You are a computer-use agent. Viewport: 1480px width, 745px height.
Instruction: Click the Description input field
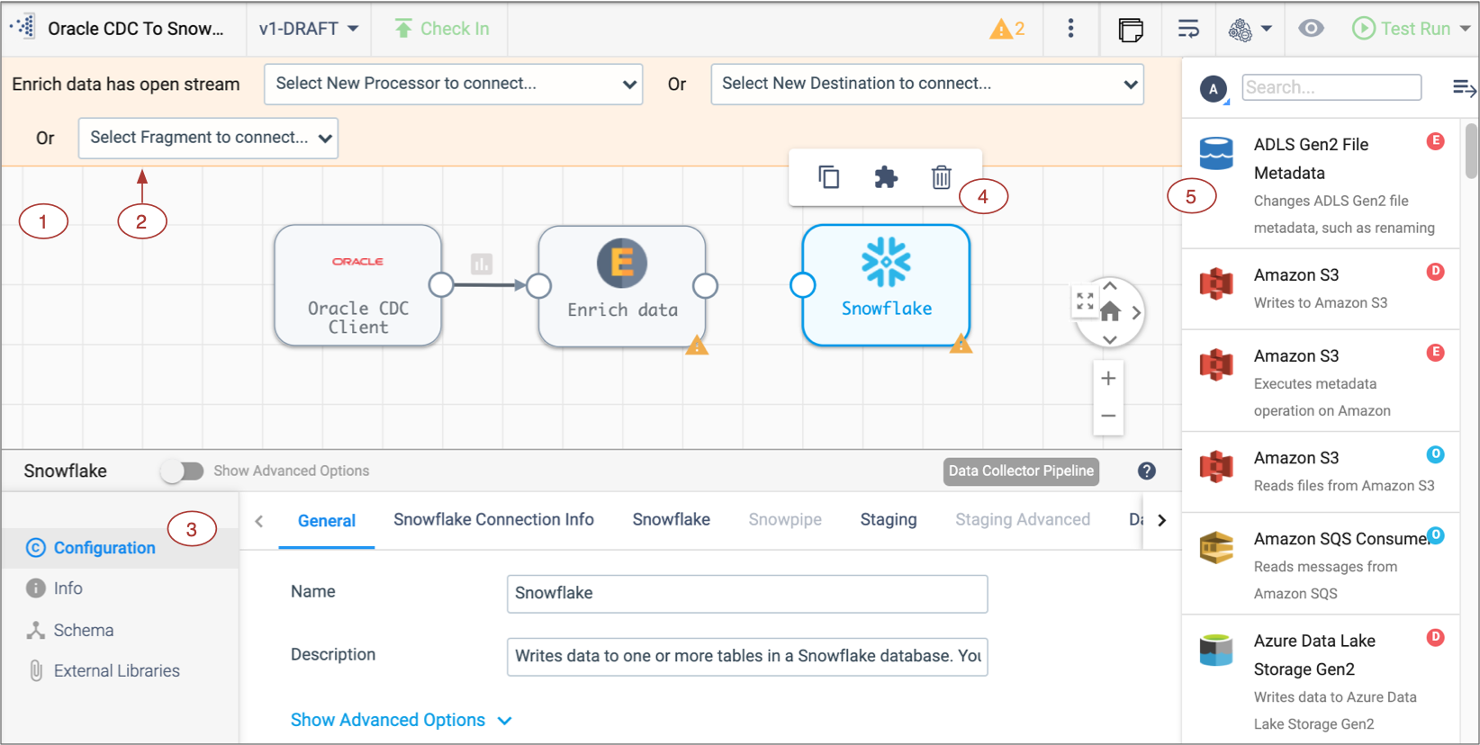747,657
